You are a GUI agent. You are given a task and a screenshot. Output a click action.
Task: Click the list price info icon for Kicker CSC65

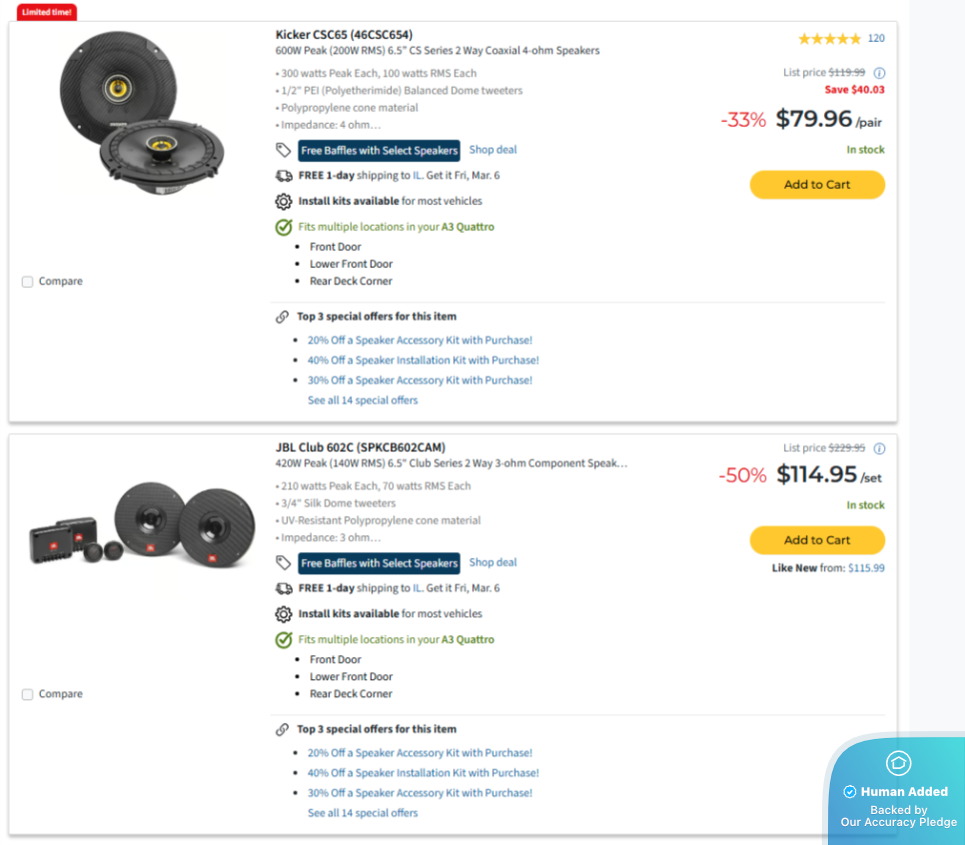pyautogui.click(x=880, y=73)
